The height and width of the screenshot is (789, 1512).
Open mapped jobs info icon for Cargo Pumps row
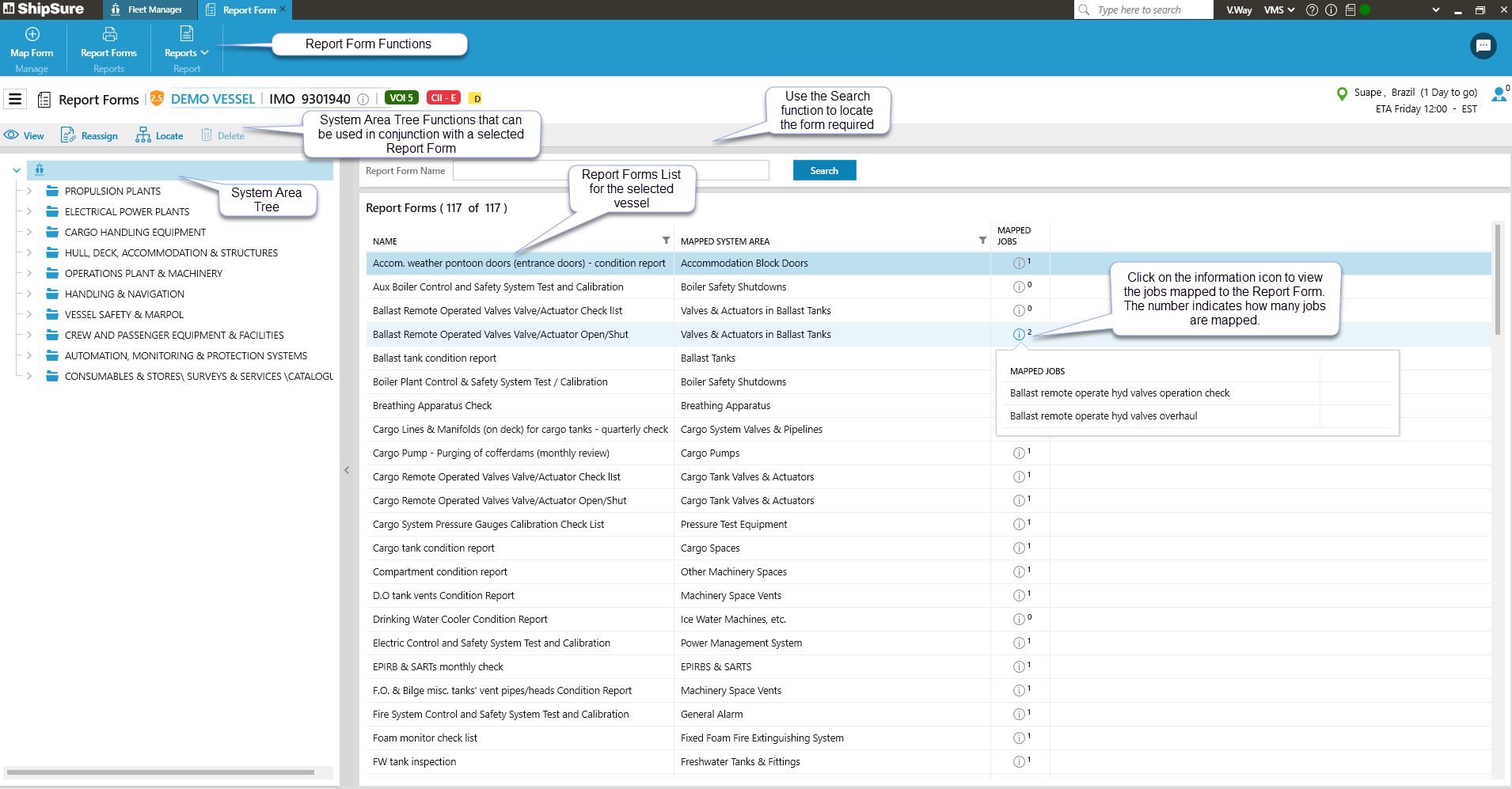[1019, 453]
